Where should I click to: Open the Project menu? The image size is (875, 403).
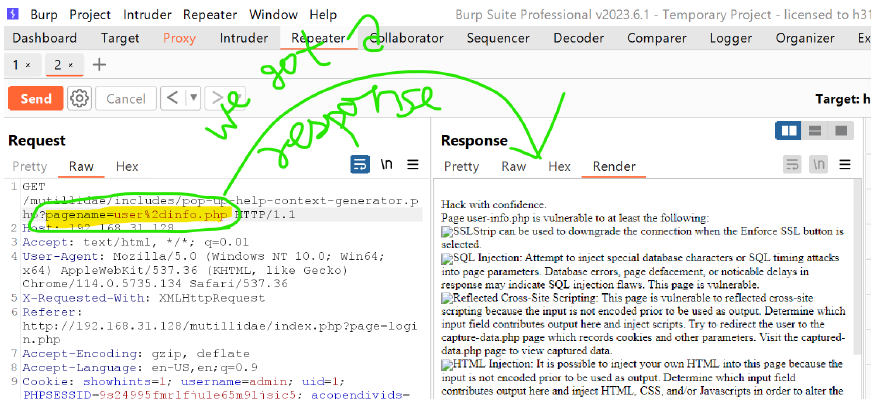pos(90,15)
